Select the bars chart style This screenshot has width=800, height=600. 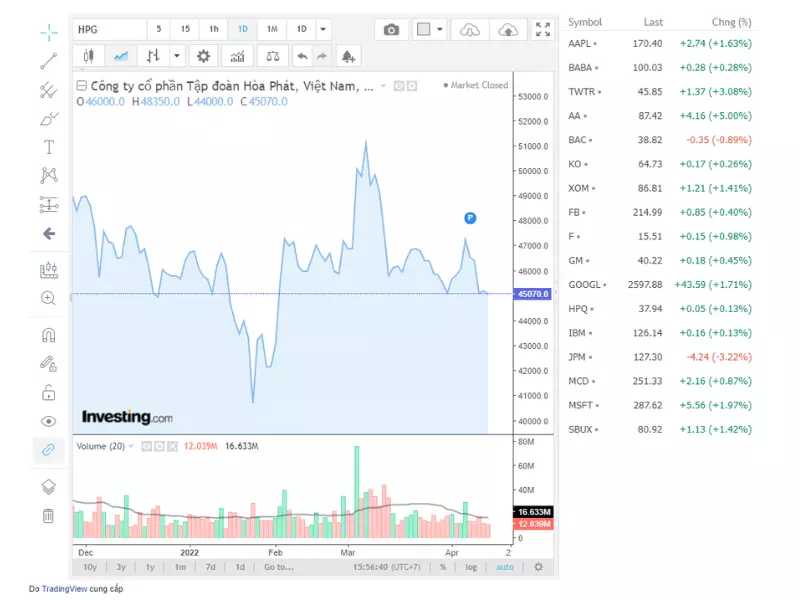coord(153,56)
